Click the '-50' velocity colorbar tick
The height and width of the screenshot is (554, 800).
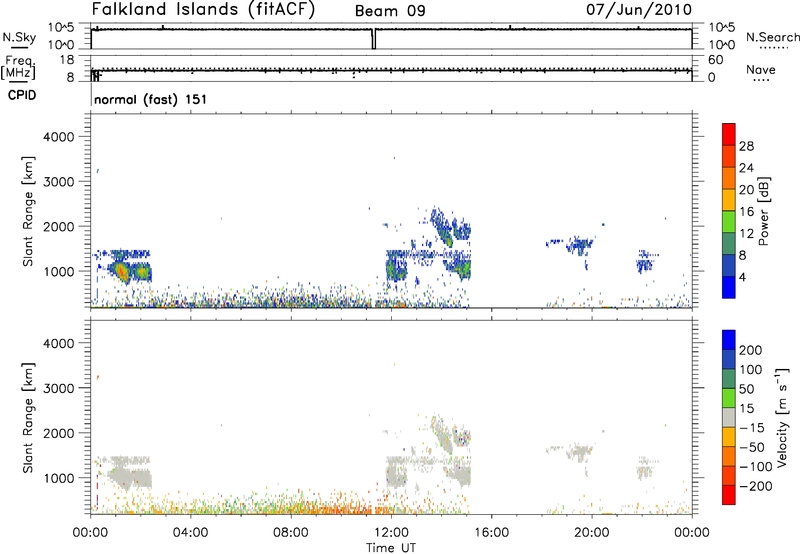752,447
